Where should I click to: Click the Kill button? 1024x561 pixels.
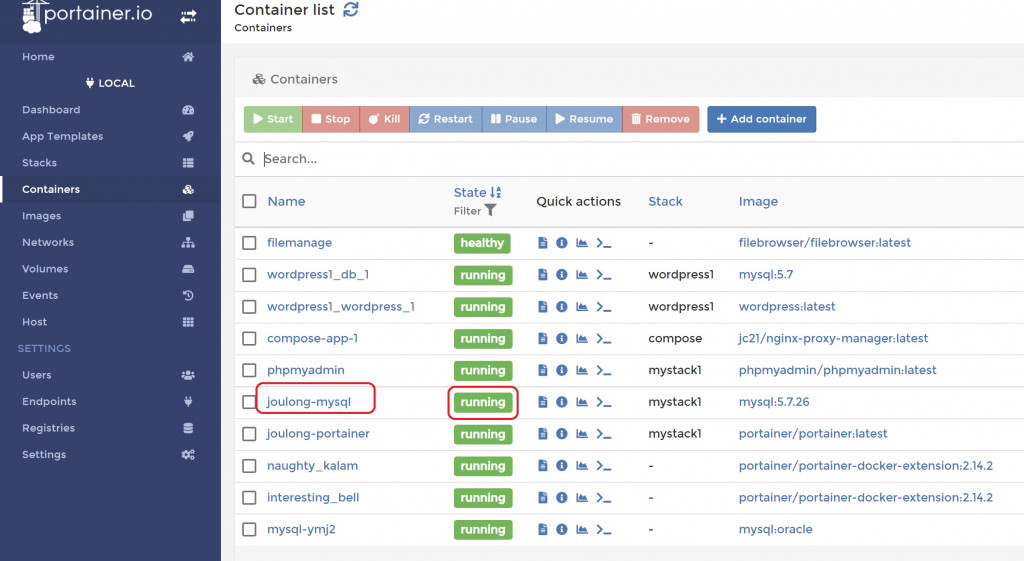[384, 119]
